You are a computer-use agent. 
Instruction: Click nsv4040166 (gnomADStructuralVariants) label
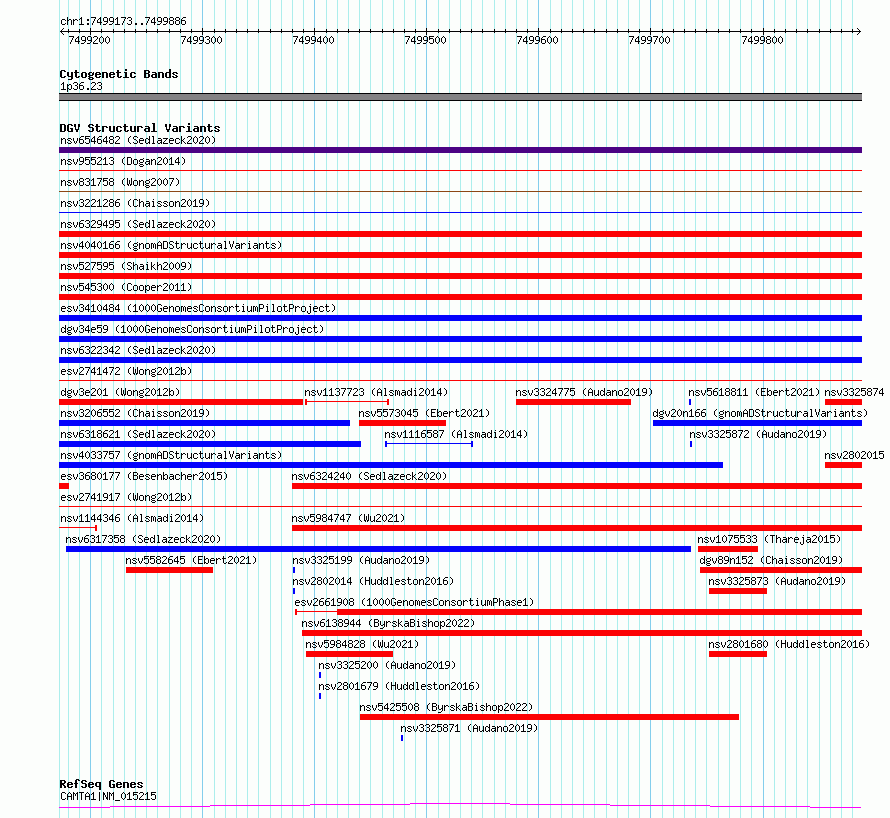(x=171, y=245)
